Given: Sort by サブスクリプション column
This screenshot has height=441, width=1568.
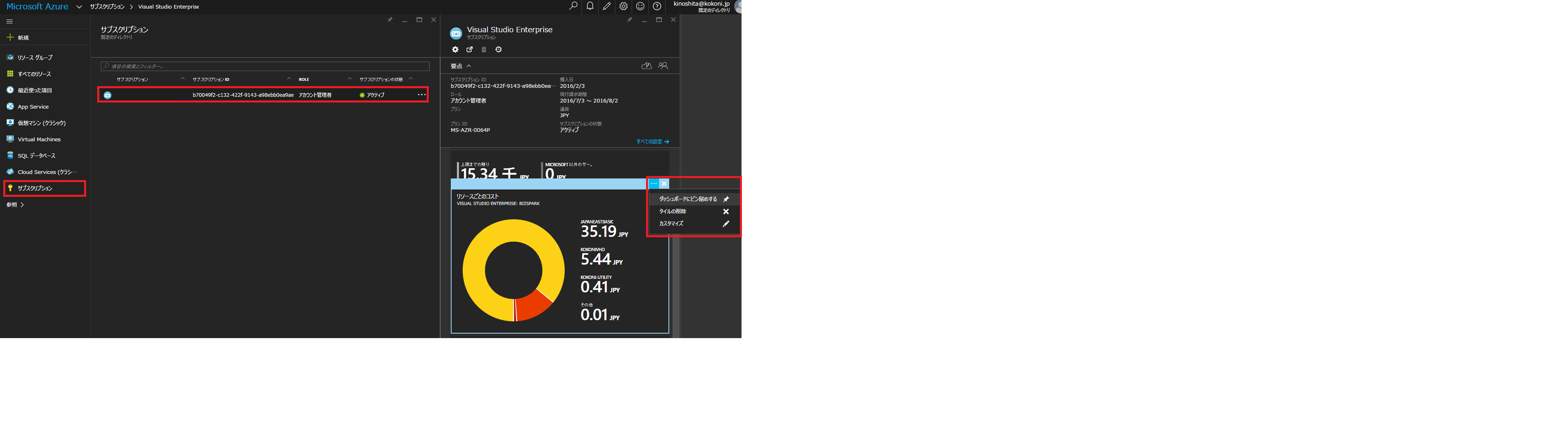Looking at the screenshot, I should [132, 79].
